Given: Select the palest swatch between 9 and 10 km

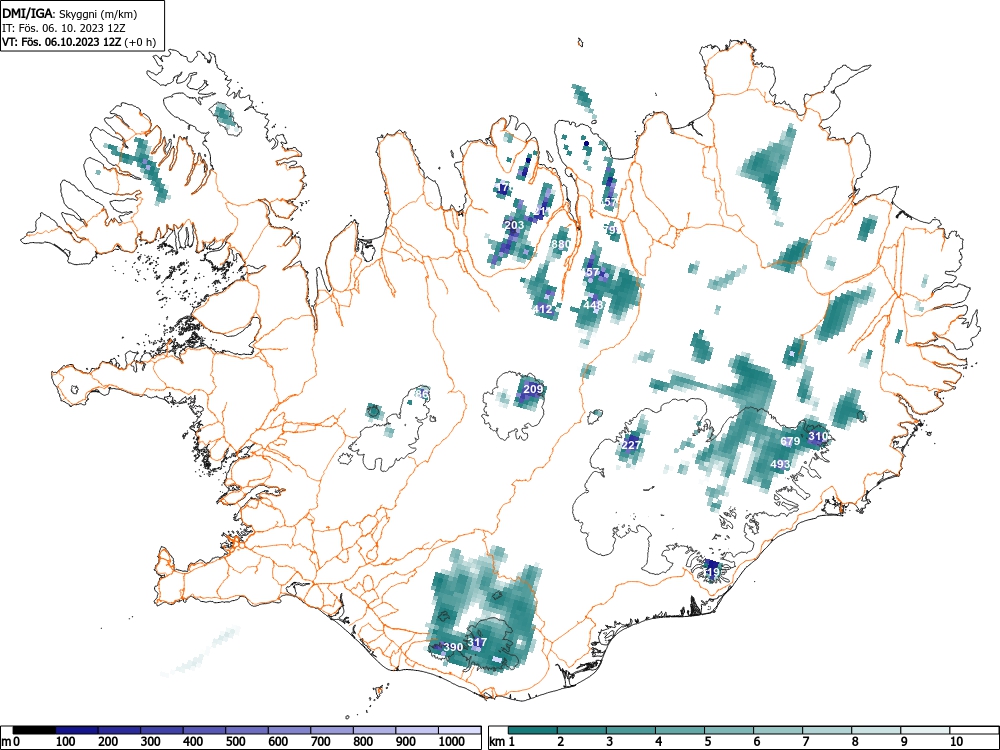Looking at the screenshot, I should coord(925,730).
